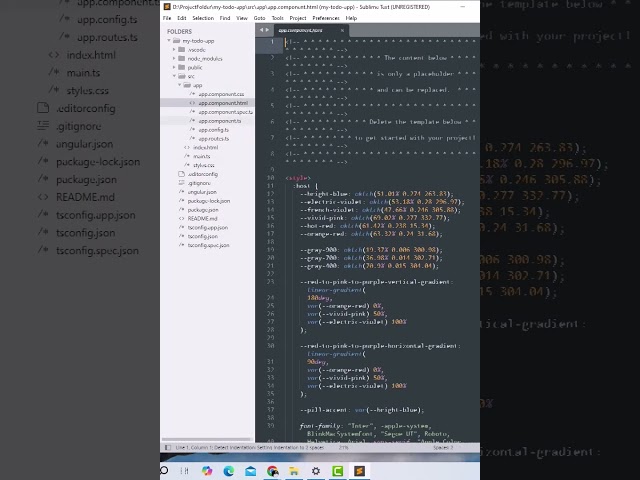Screen dimensions: 640x480
Task: Open app.config.ts in the sidebar
Action: (213, 130)
